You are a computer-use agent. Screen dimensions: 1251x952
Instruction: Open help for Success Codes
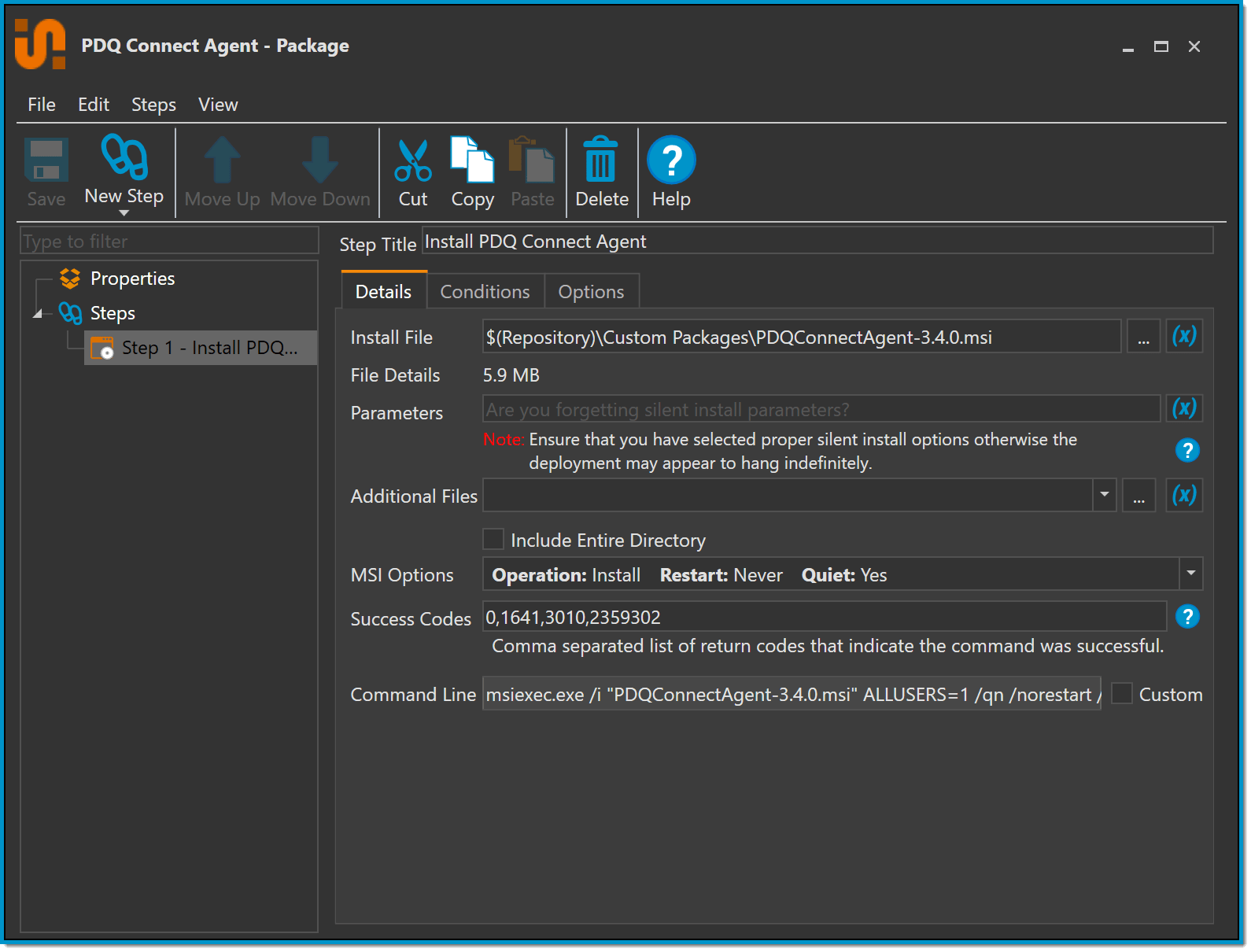point(1187,616)
